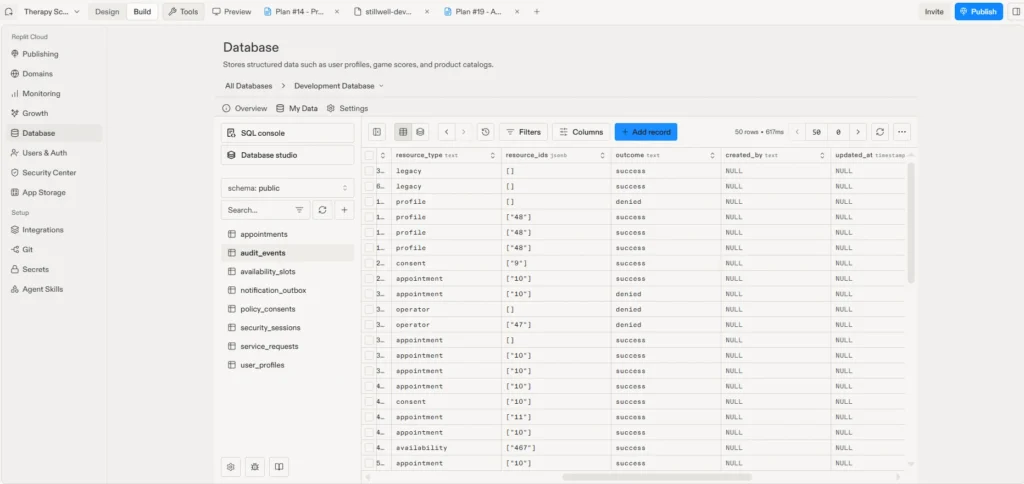
Task: Open Security Center section
Action: pyautogui.click(x=54, y=172)
